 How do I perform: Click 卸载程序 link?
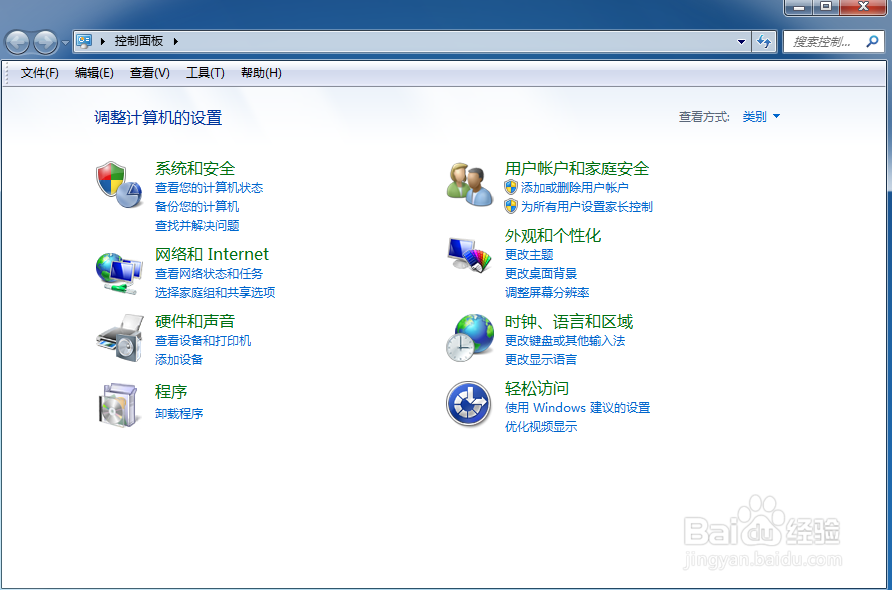click(x=179, y=414)
